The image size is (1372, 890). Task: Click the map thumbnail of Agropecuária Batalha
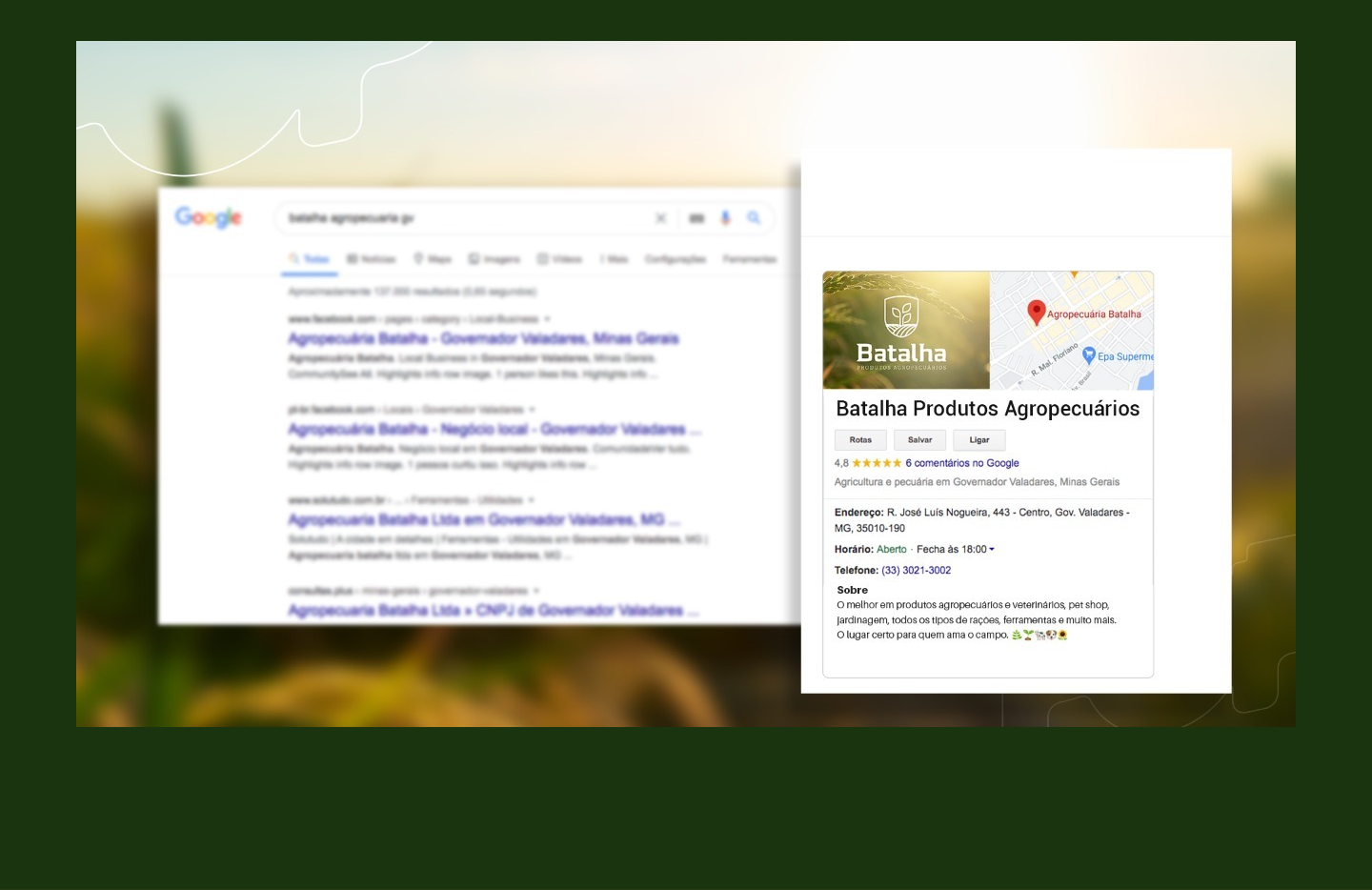click(1072, 331)
